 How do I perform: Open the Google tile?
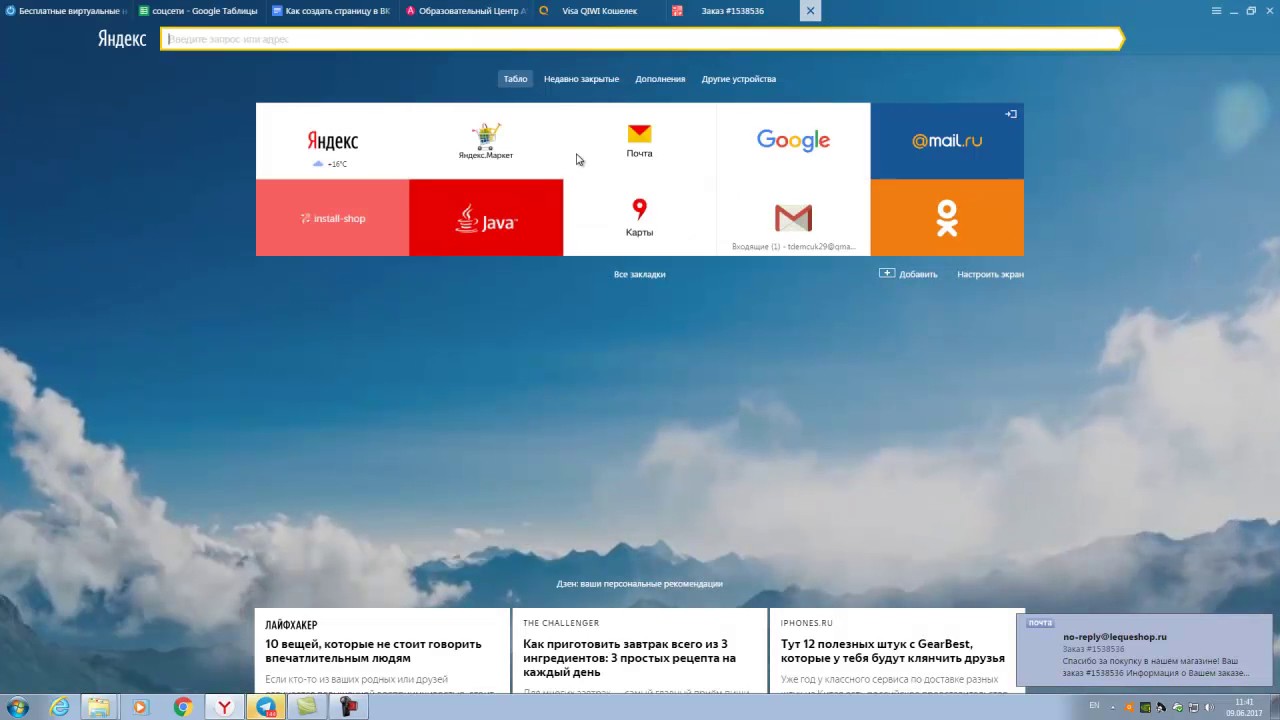pos(793,141)
